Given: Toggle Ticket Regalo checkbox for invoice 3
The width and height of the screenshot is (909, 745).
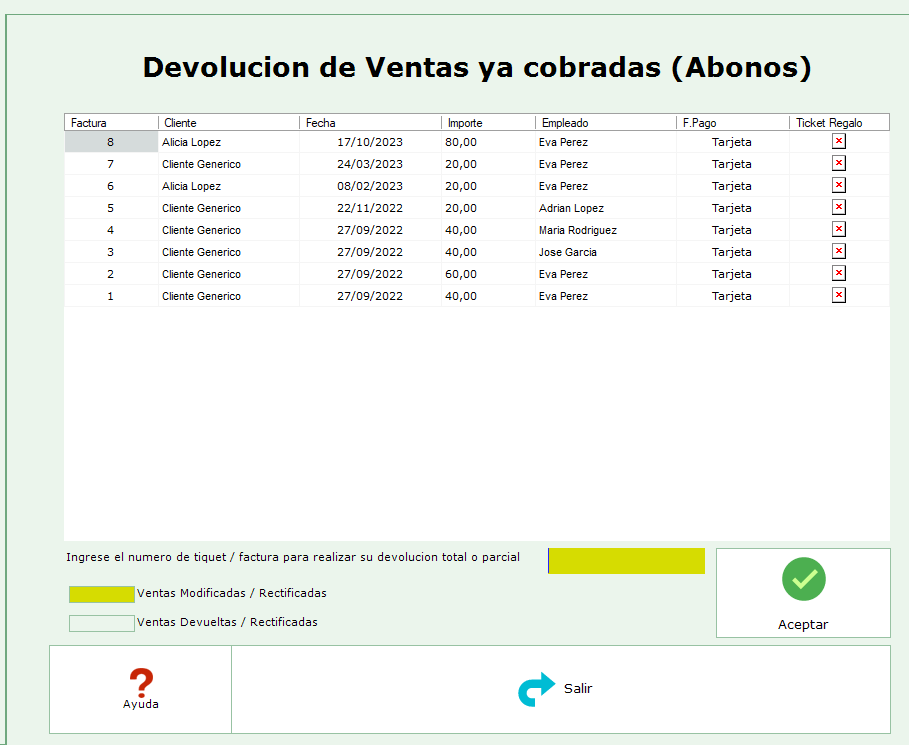Looking at the screenshot, I should (839, 251).
